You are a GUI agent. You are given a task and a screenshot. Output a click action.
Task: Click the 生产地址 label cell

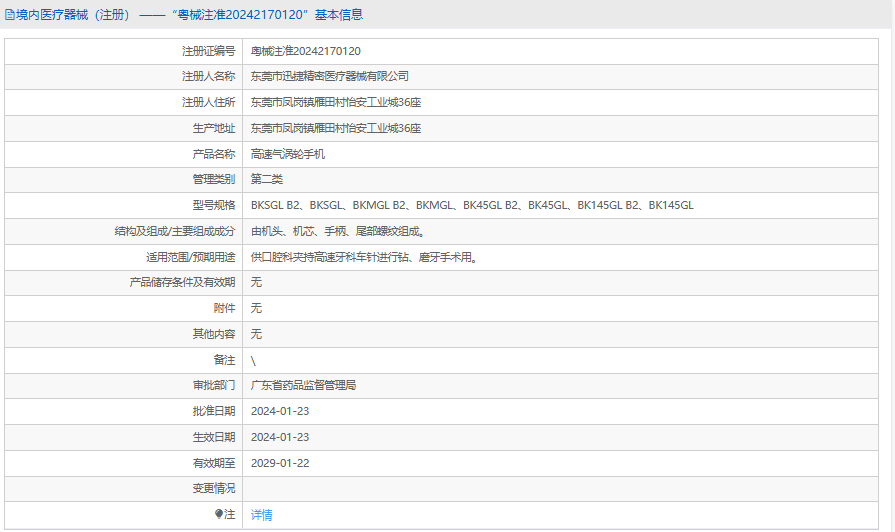click(x=124, y=128)
